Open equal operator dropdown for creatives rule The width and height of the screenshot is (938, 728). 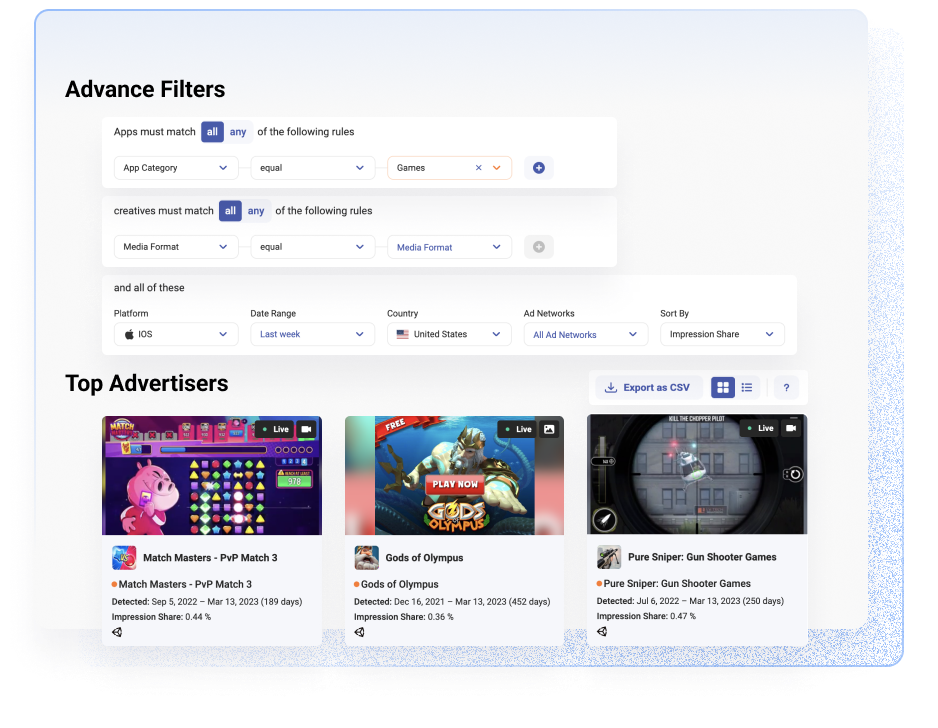click(x=312, y=247)
